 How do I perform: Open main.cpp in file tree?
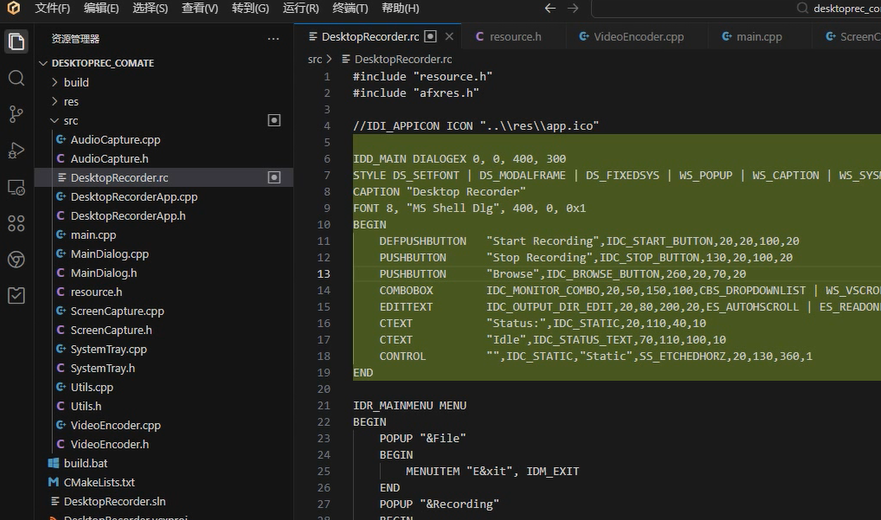(x=163, y=235)
